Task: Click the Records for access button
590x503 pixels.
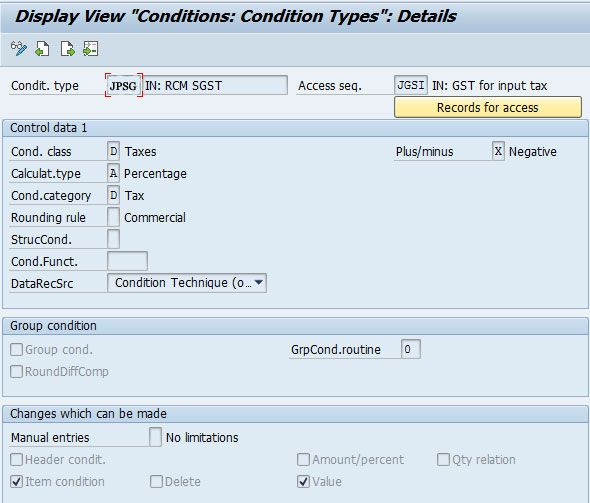Action: [488, 108]
